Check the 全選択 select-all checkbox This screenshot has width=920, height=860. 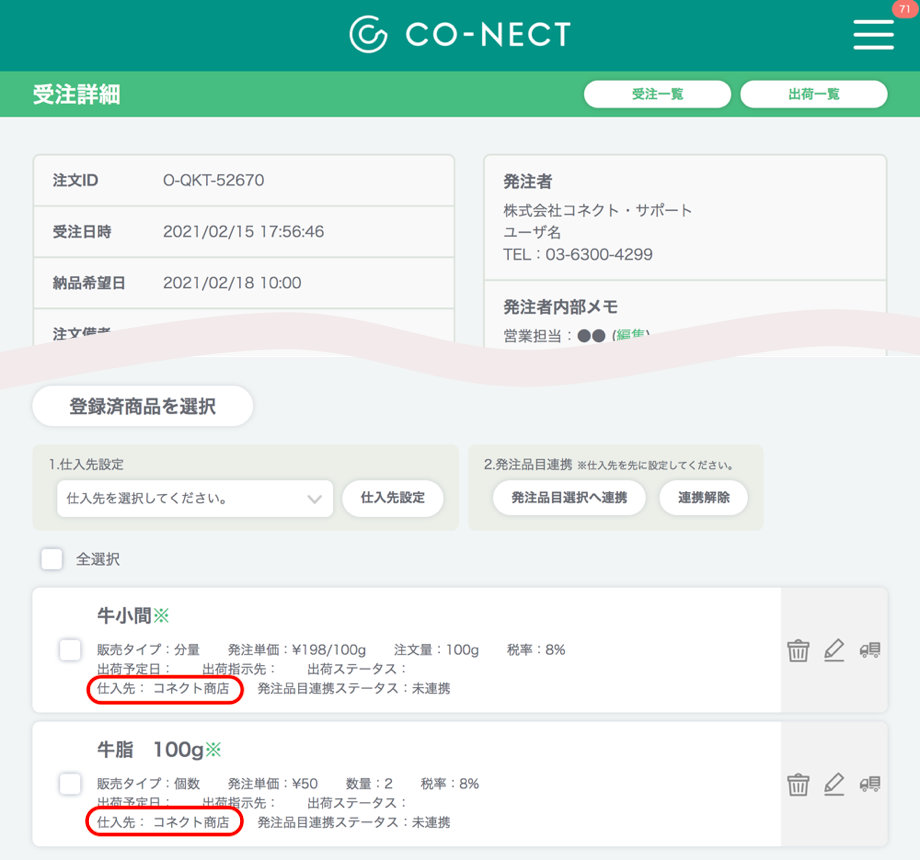click(x=52, y=559)
